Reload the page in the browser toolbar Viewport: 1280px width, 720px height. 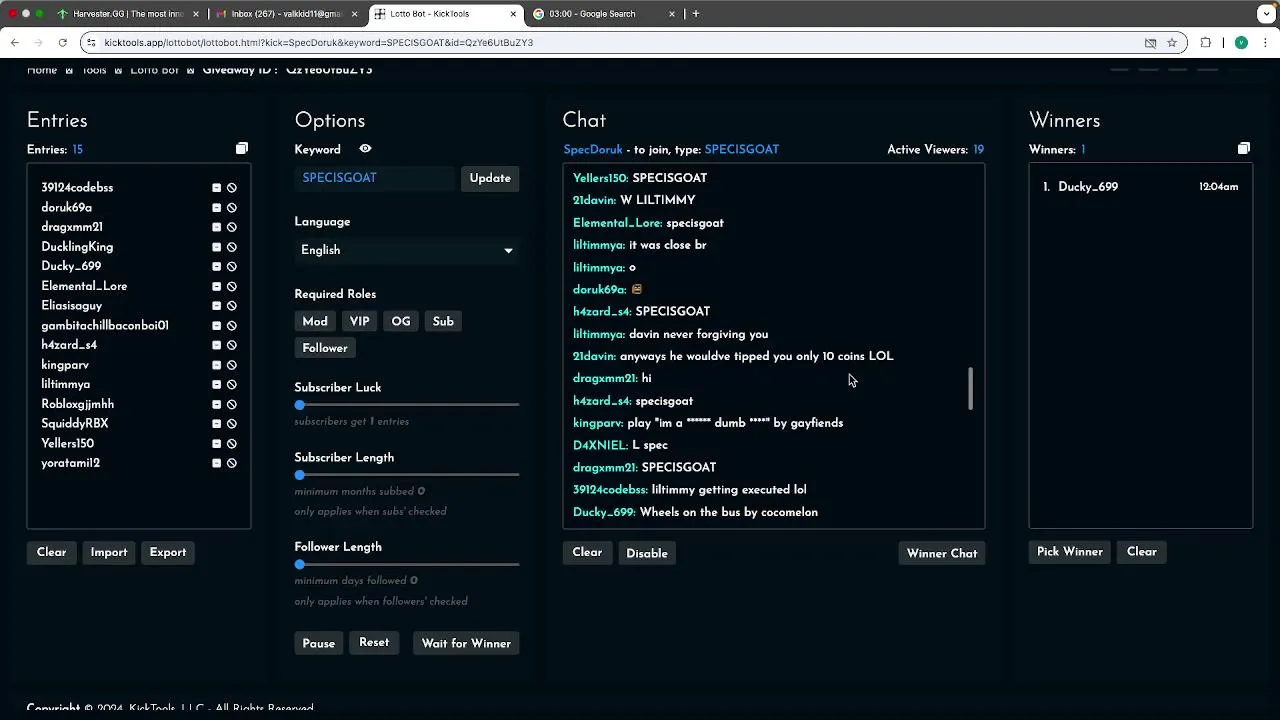click(x=62, y=43)
